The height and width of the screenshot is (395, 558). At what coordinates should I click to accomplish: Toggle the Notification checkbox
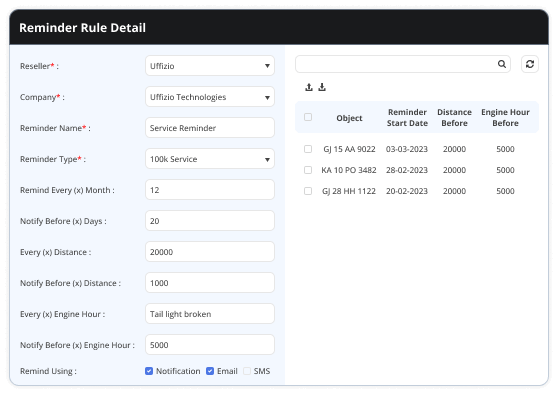[x=149, y=371]
